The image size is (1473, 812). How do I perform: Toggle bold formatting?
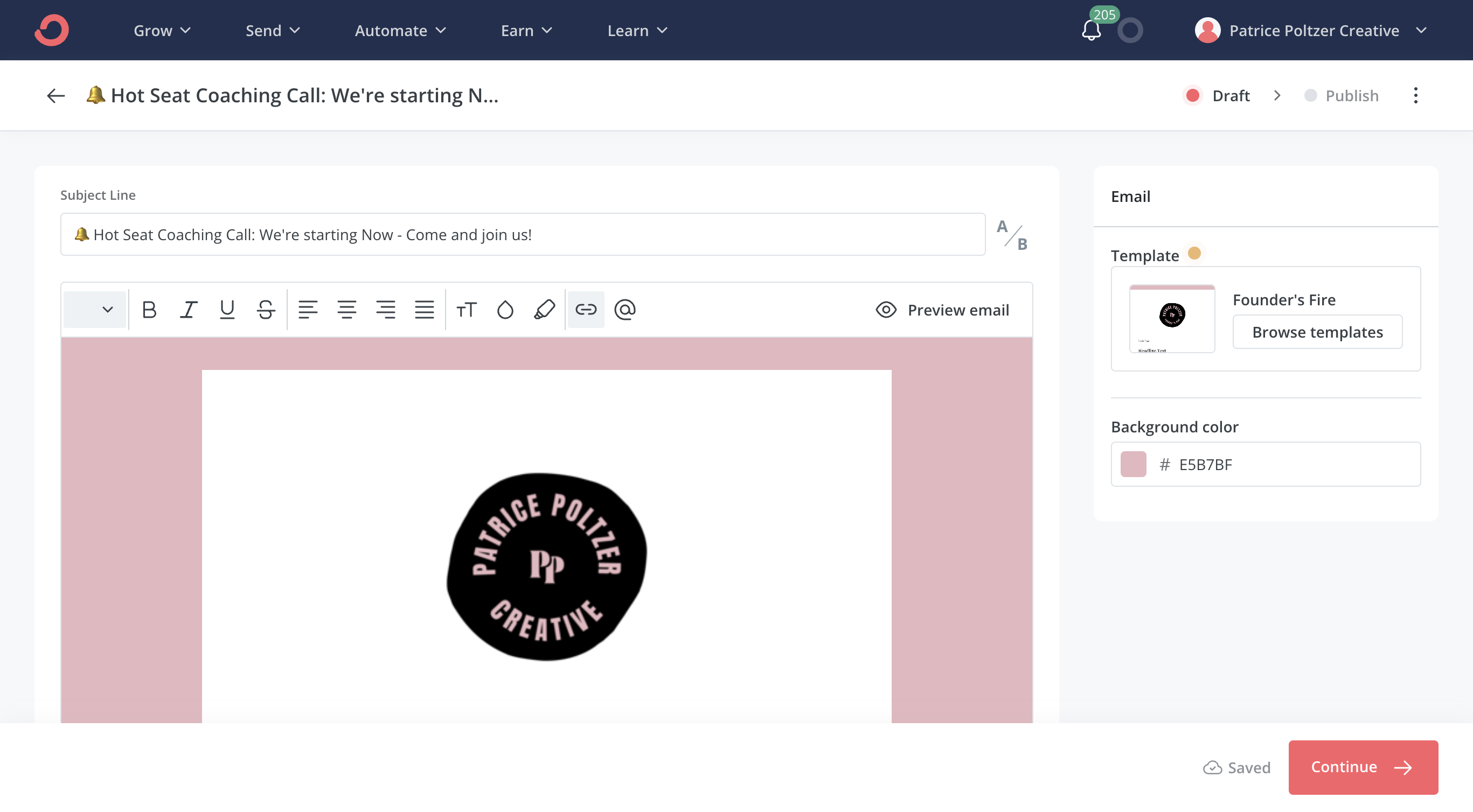tap(149, 310)
